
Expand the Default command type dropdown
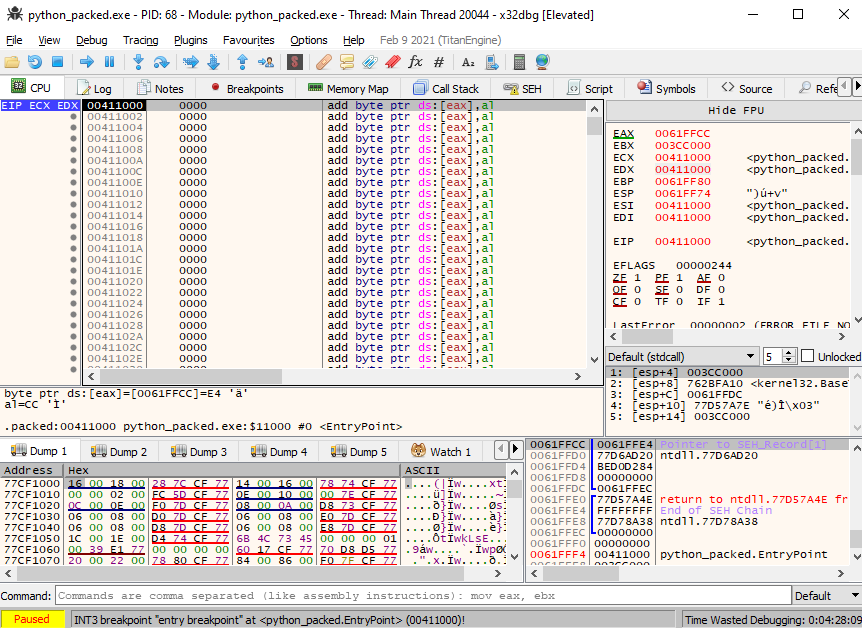tap(824, 596)
